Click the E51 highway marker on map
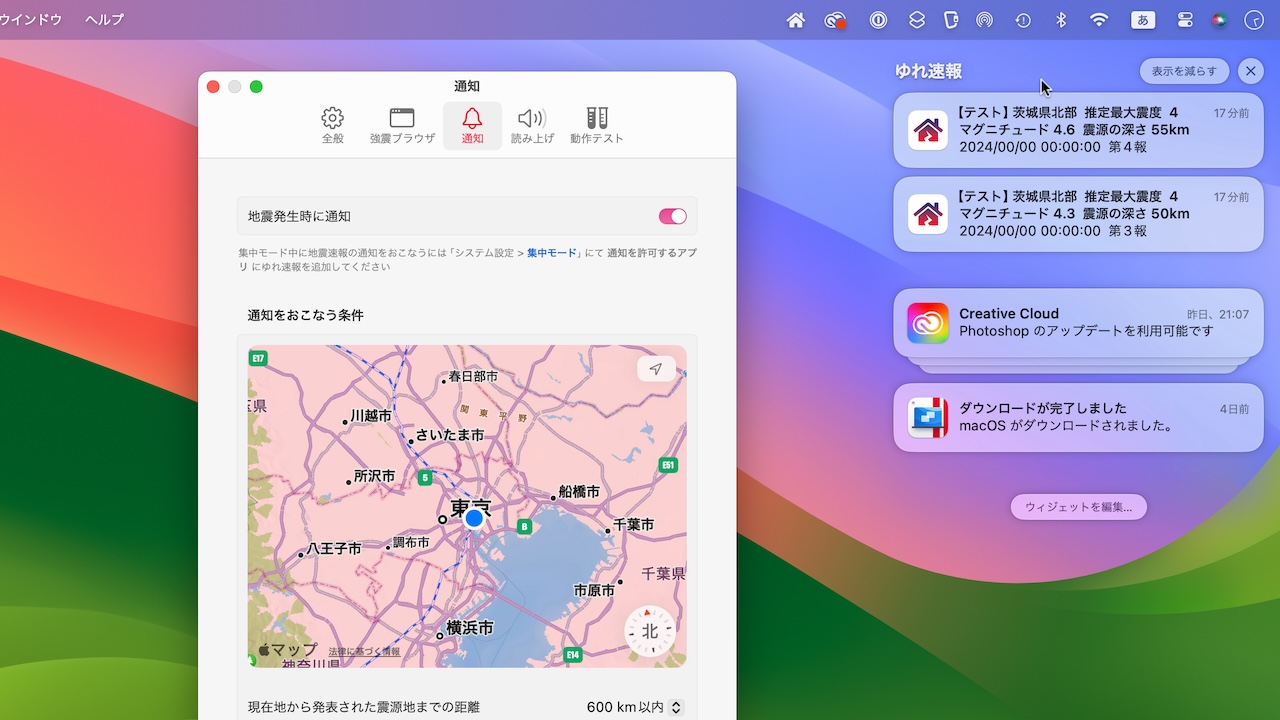Image resolution: width=1280 pixels, height=720 pixels. coord(669,465)
